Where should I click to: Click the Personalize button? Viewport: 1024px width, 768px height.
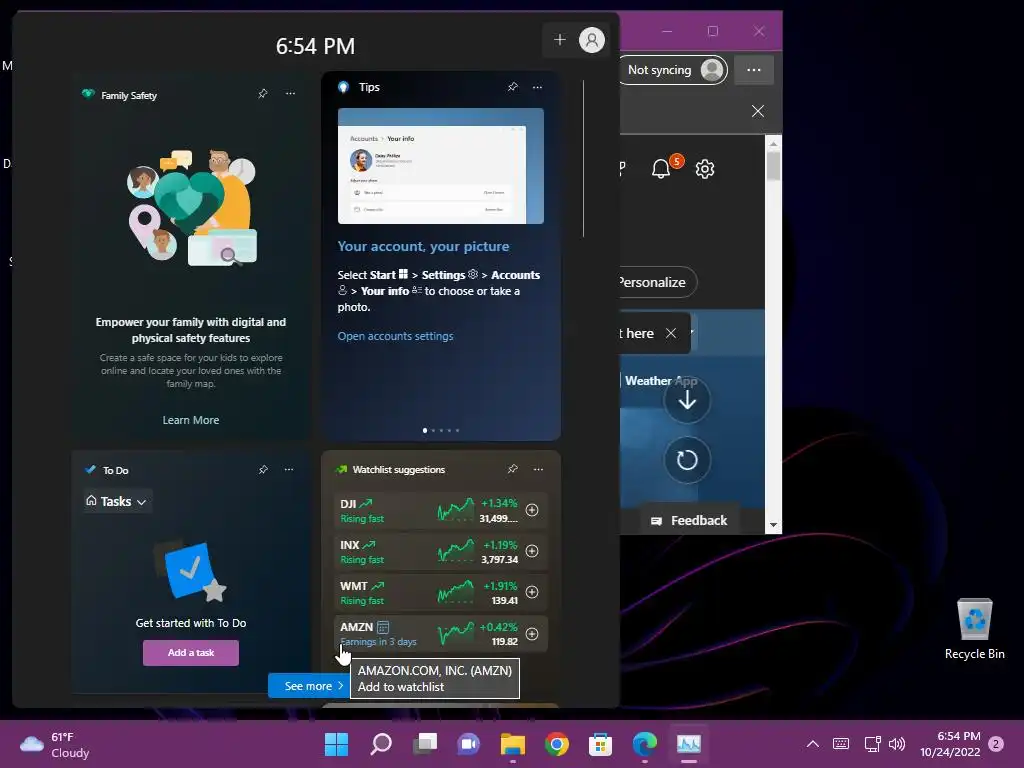pos(656,282)
